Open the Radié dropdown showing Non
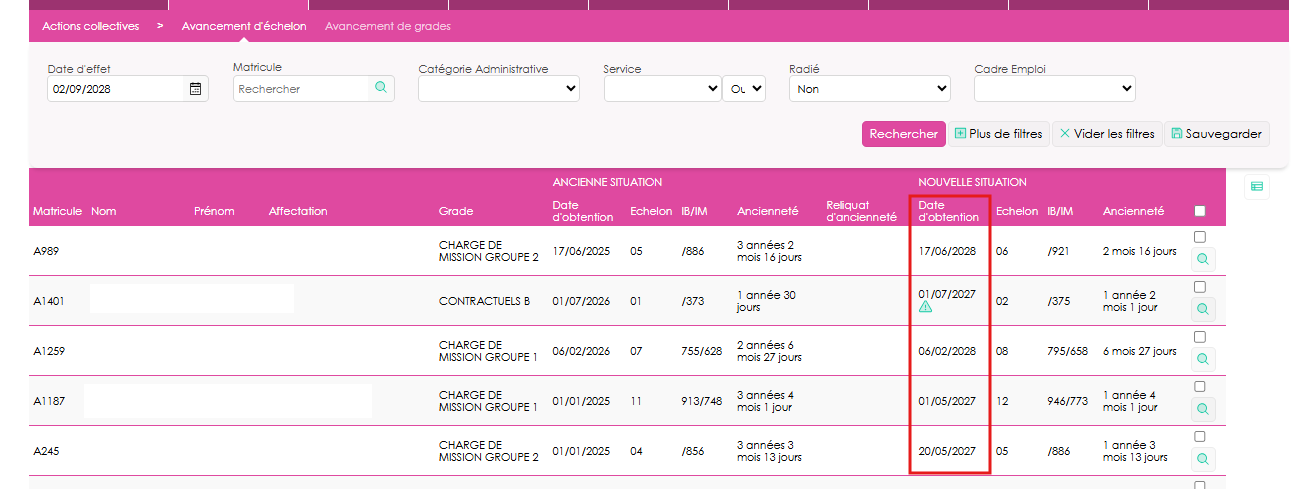1298x489 pixels. pyautogui.click(x=869, y=89)
